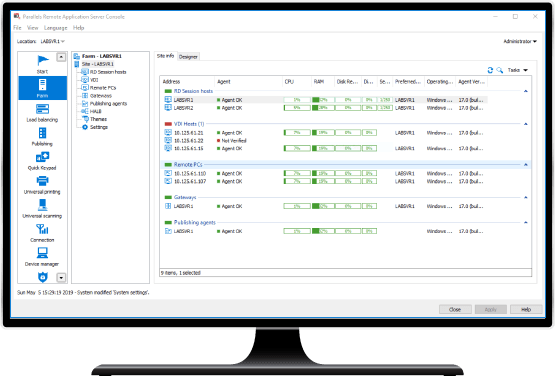The width and height of the screenshot is (555, 376).
Task: Open the Administrator account dropdown
Action: point(520,41)
